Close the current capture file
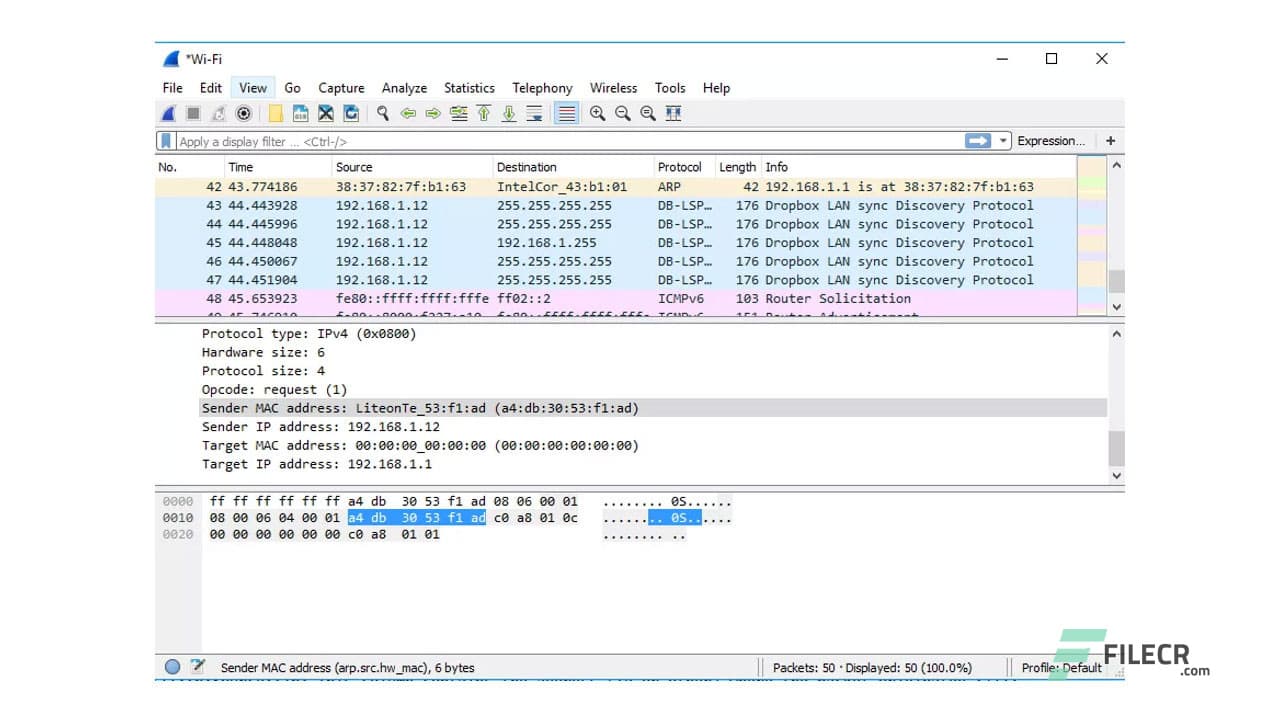 325,113
